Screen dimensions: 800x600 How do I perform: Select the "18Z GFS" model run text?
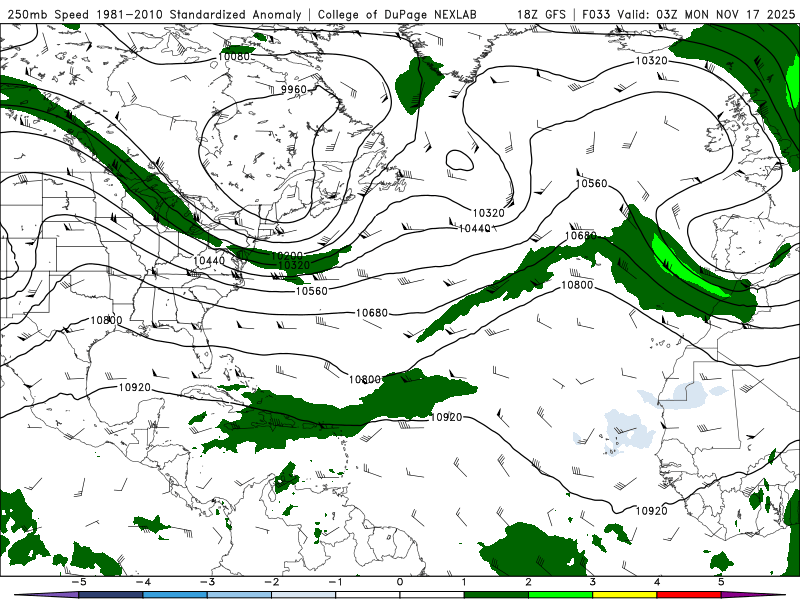coord(541,14)
